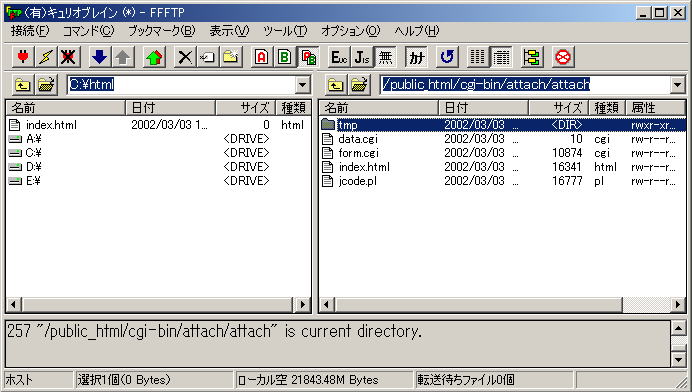Click the delete X toolbar icon
The image size is (692, 392).
click(185, 57)
